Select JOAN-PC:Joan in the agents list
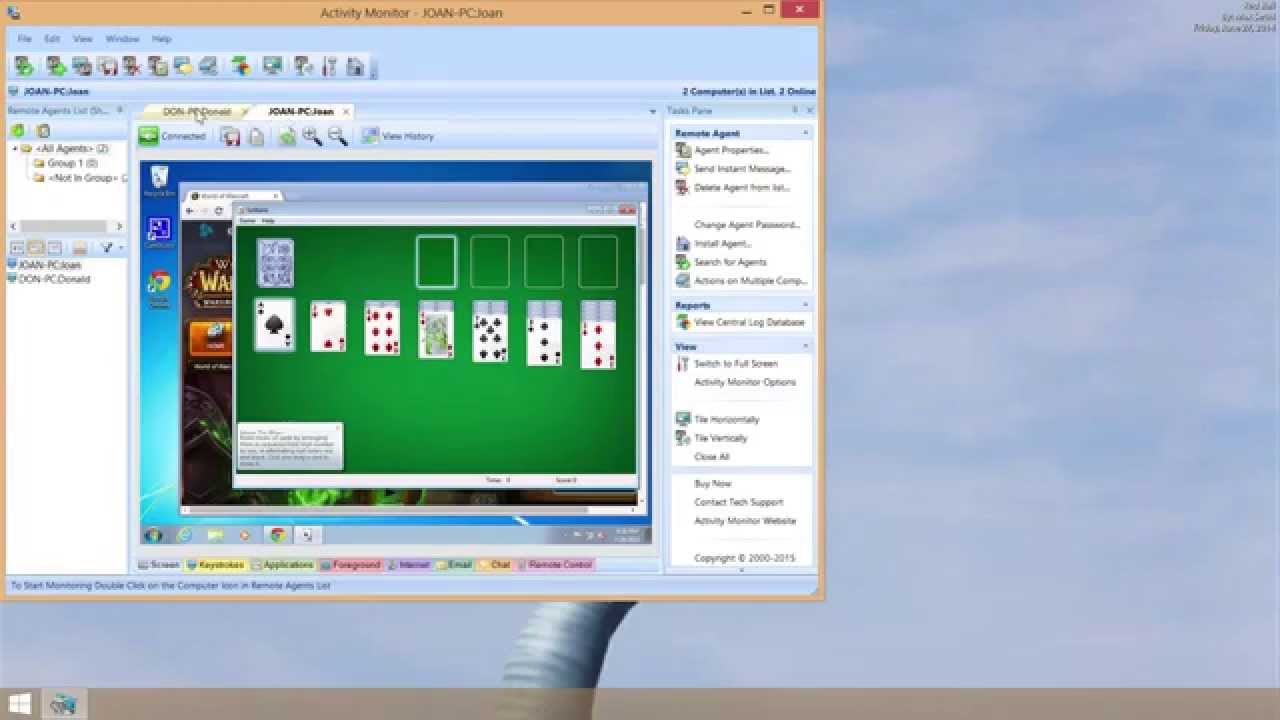 click(x=44, y=265)
